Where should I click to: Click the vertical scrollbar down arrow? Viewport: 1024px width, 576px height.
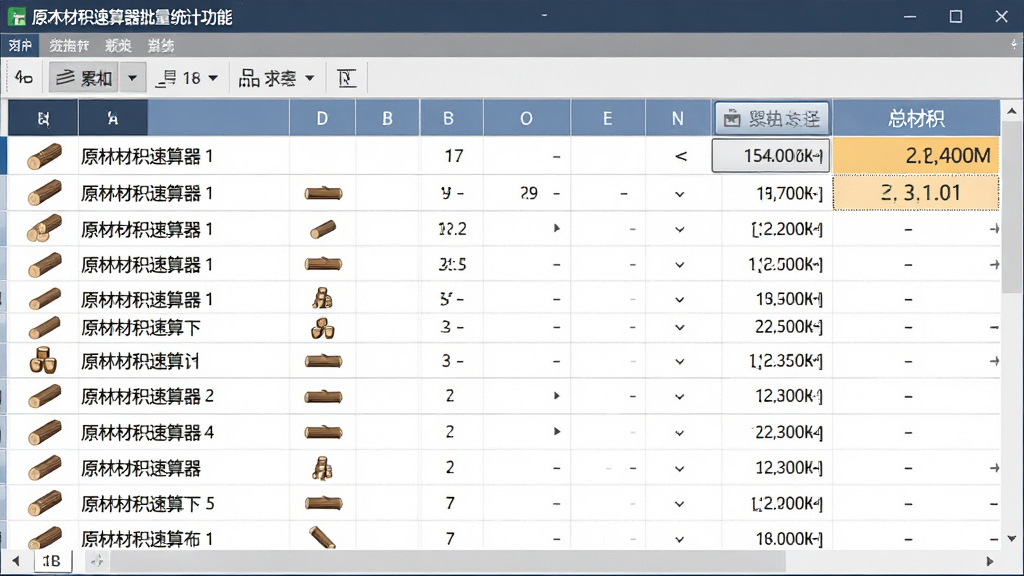click(1012, 538)
